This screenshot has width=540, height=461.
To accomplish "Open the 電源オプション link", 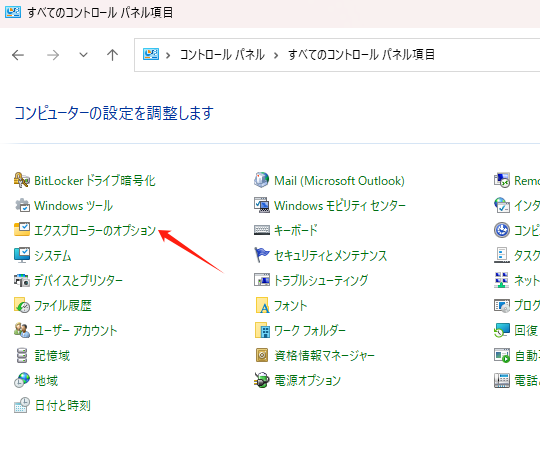I will (x=307, y=380).
